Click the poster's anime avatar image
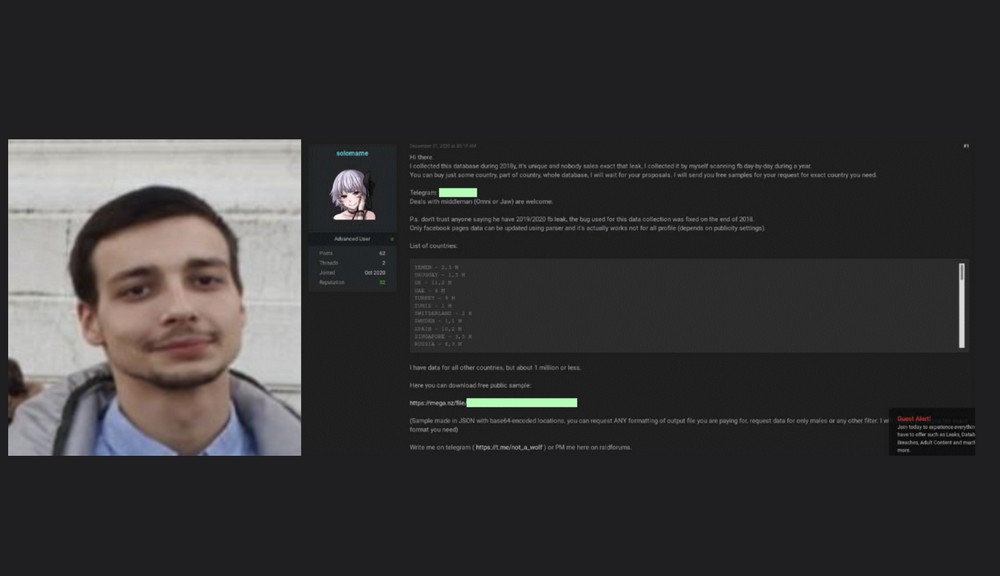The height and width of the screenshot is (576, 1000). click(353, 195)
